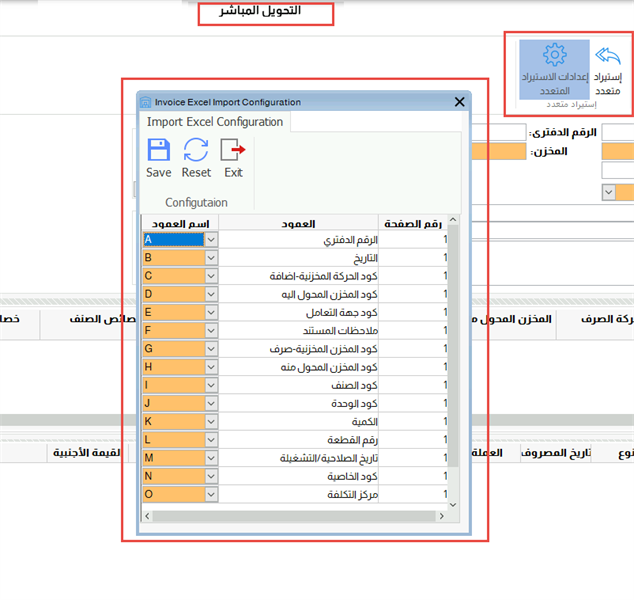The width and height of the screenshot is (634, 600).
Task: Click the Save icon in Configuration group
Action: click(x=158, y=151)
